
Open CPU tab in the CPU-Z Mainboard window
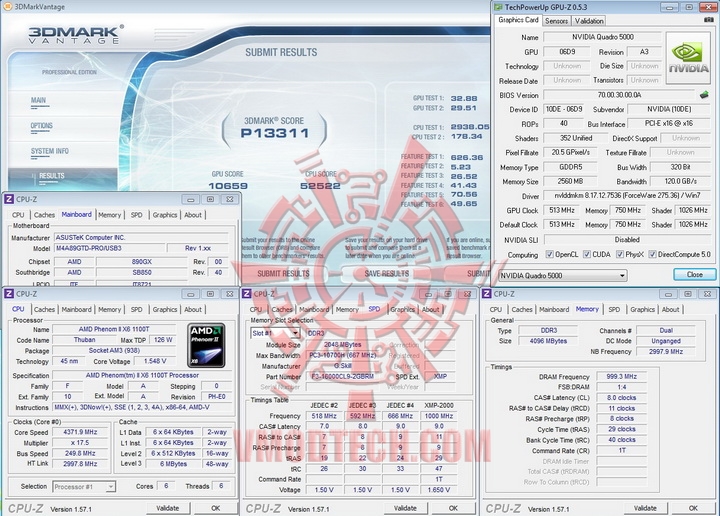18,215
